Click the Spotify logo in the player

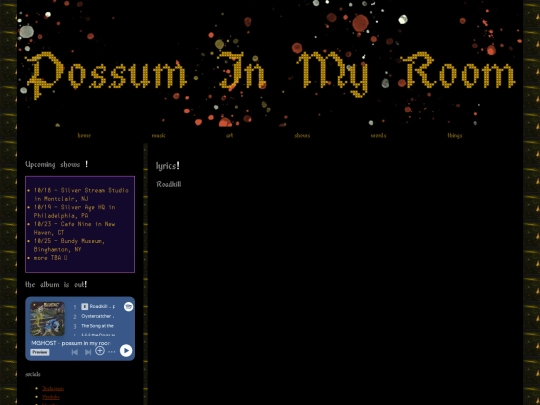(x=128, y=307)
